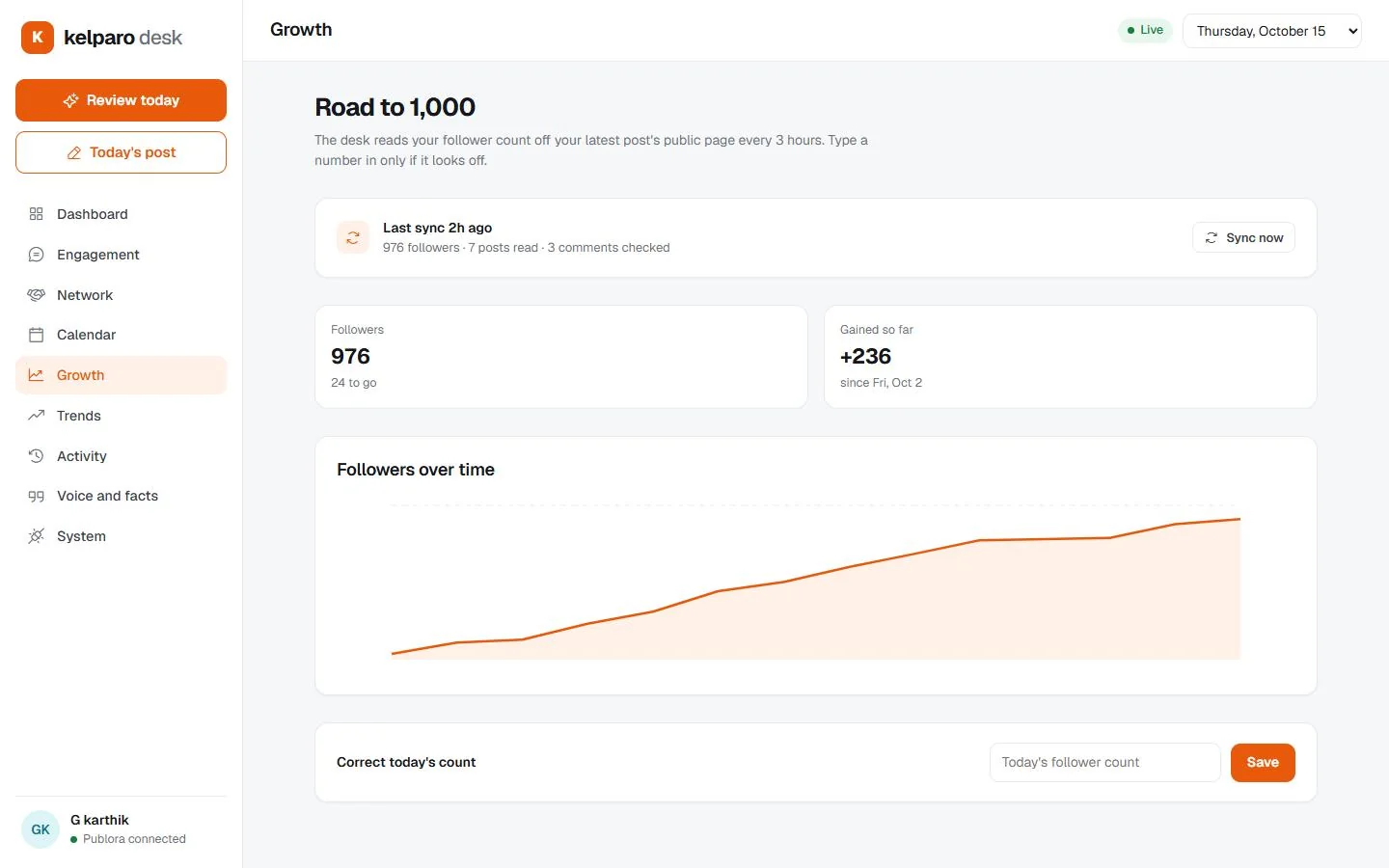Click the sparkle icon on Review today
Viewport: 1389px width, 868px height.
point(70,100)
